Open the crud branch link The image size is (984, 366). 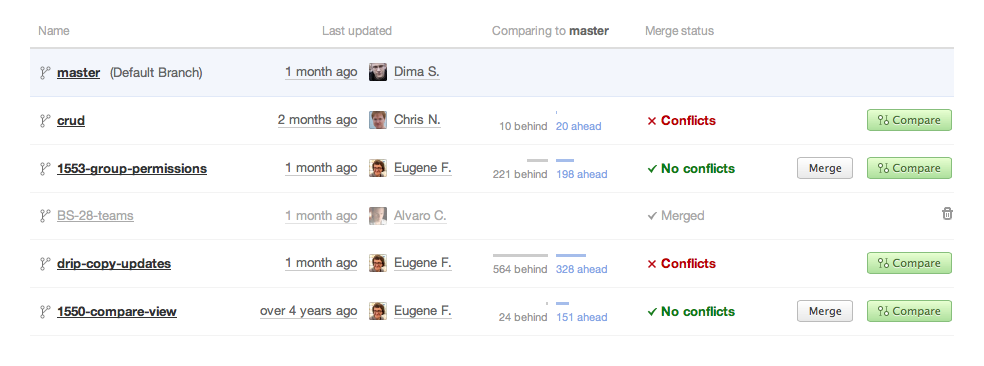[x=71, y=121]
